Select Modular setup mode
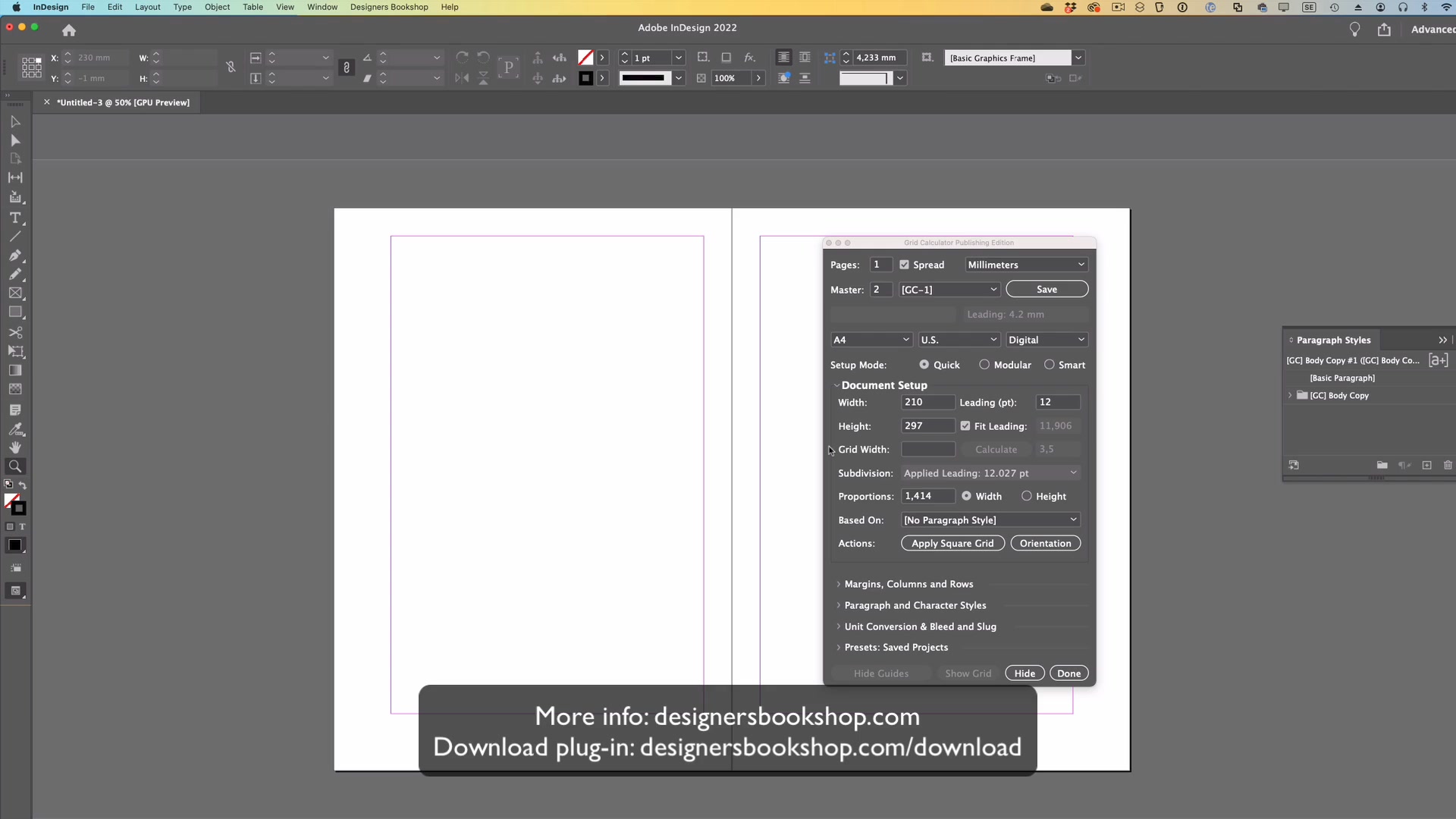The height and width of the screenshot is (819, 1456). [x=984, y=365]
